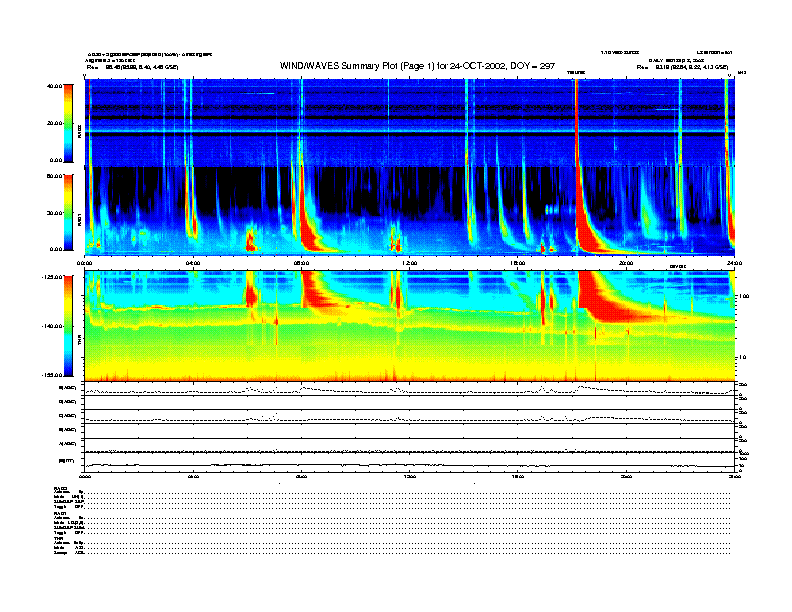Click the 100 frequency label right of TNR

tap(745, 296)
